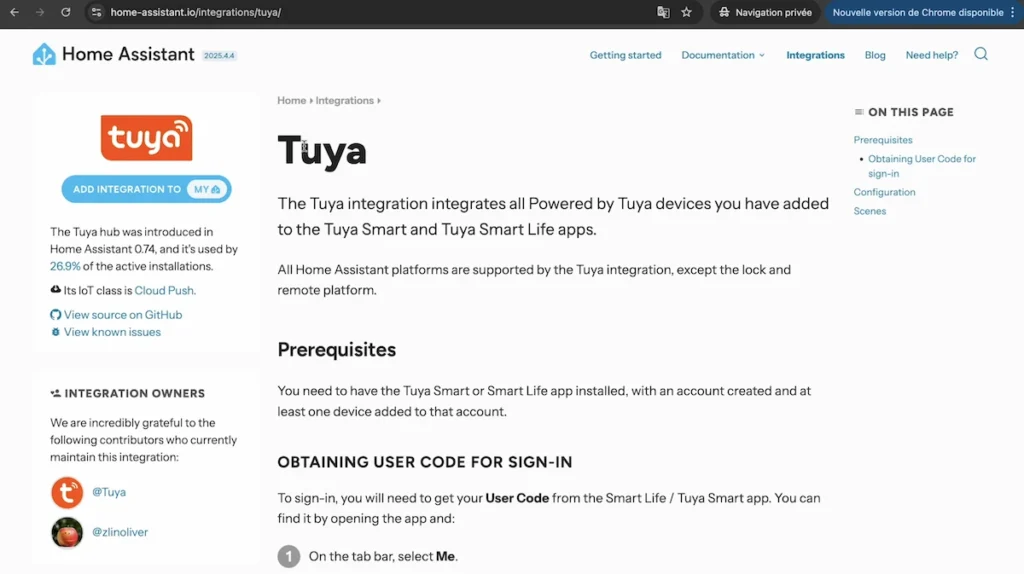The height and width of the screenshot is (574, 1024).
Task: Click bold User Code text
Action: 517,498
